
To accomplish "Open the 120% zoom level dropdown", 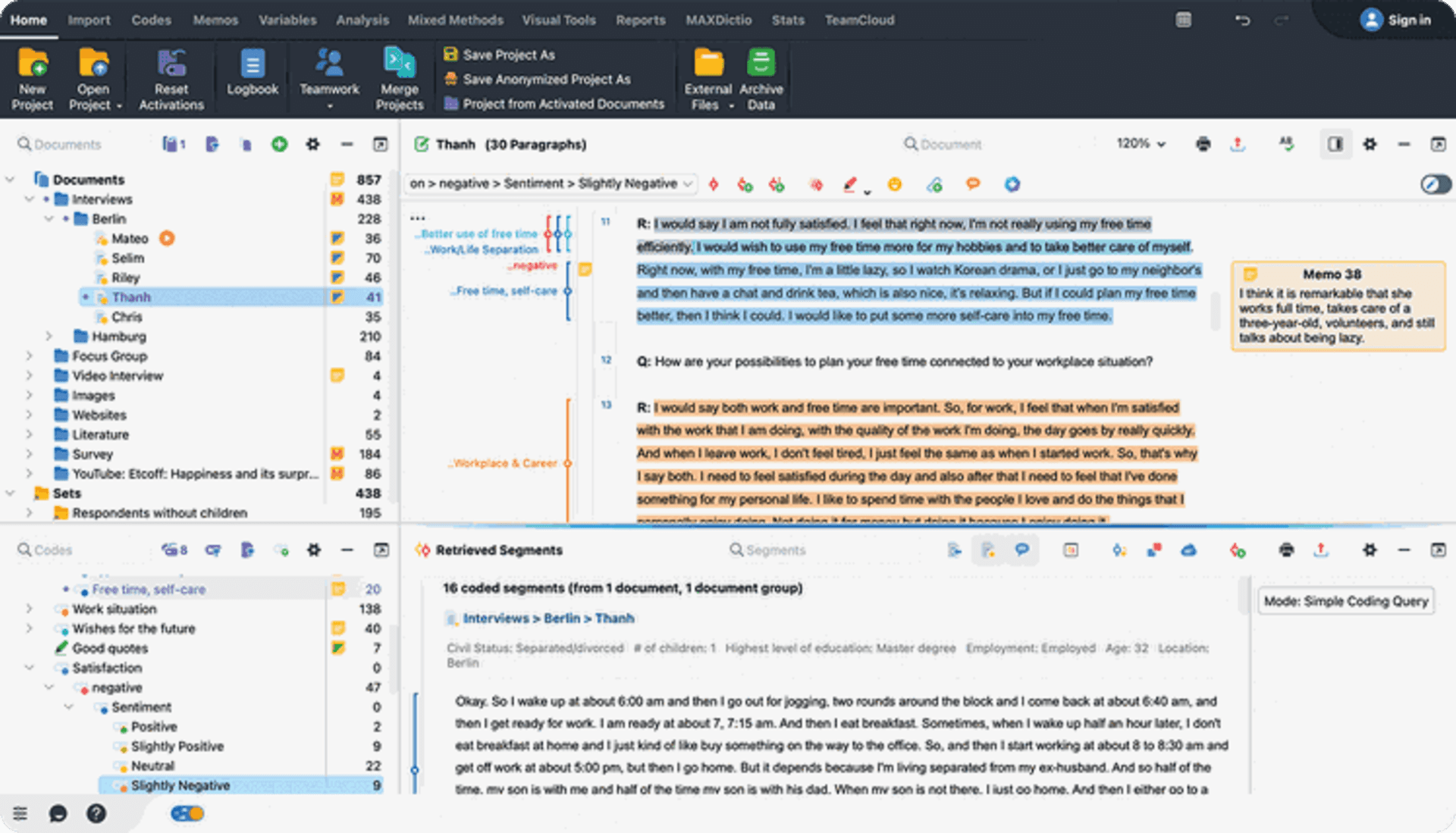I will [x=1141, y=144].
